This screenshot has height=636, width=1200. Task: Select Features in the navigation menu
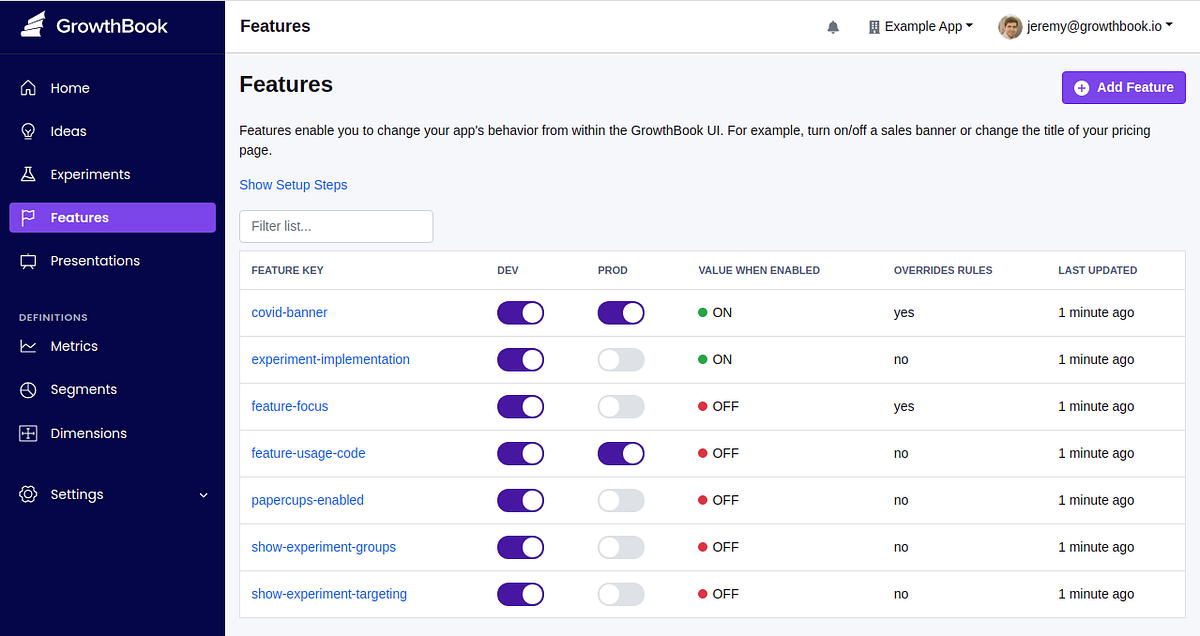[80, 217]
